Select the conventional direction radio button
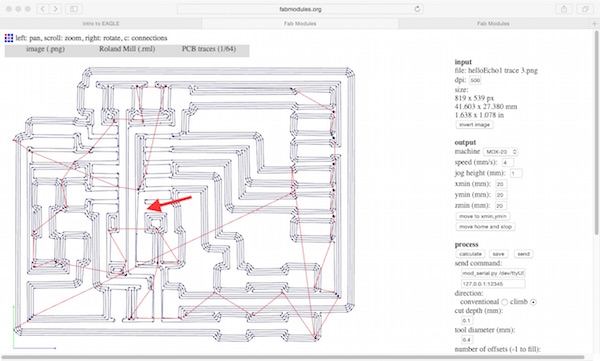Viewport: 600px width, 361px height. [x=505, y=302]
